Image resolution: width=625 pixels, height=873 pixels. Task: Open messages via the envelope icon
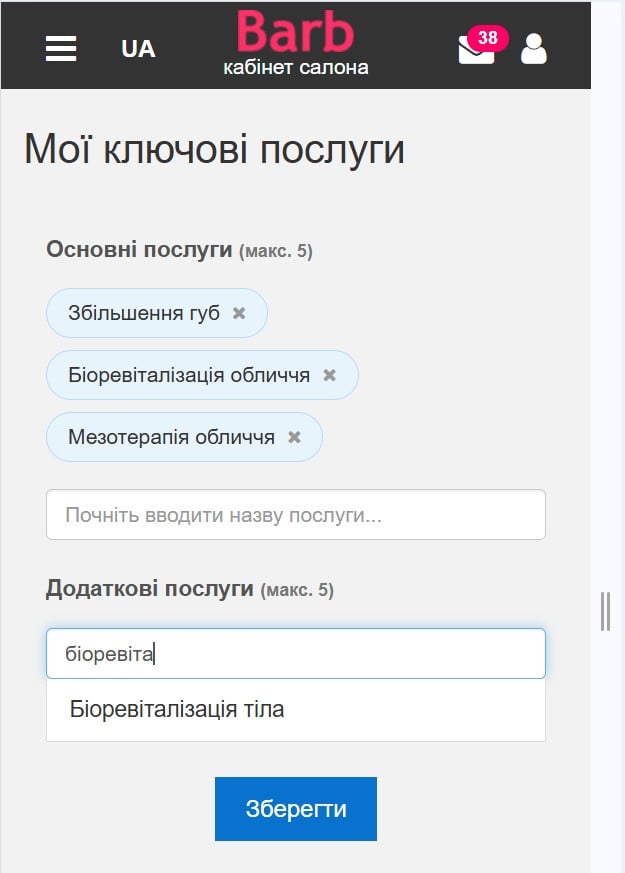(x=474, y=51)
